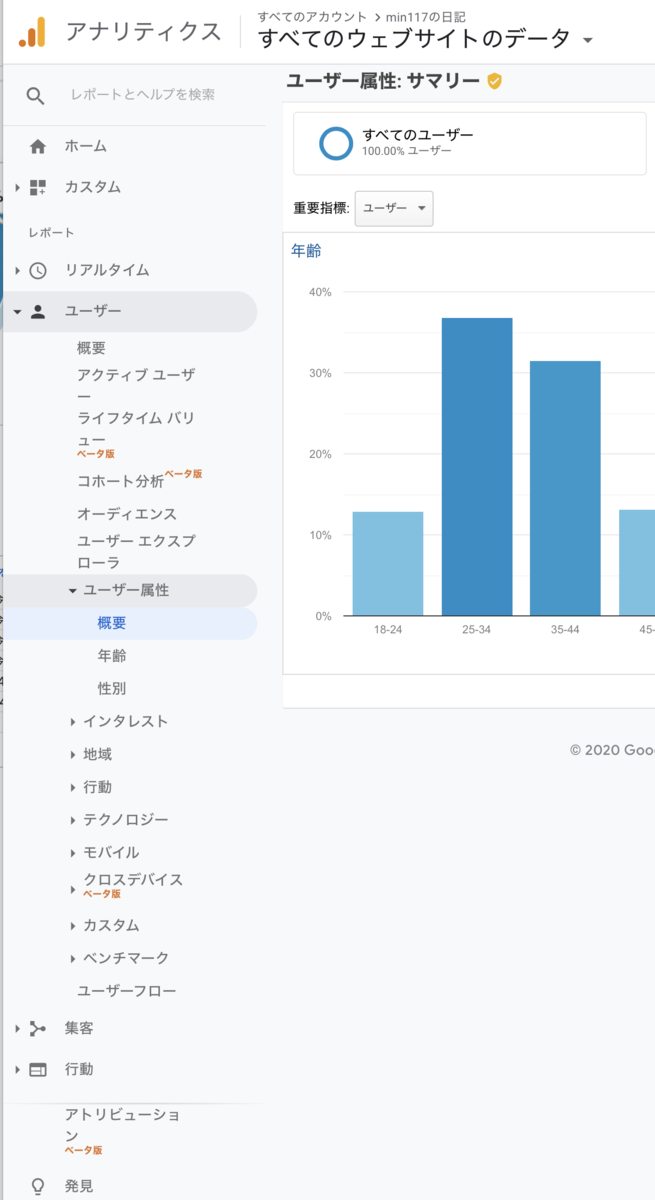Collapse the ユーザー属性 subsection arrow
Screen dimensions: 655x1200
[73, 591]
